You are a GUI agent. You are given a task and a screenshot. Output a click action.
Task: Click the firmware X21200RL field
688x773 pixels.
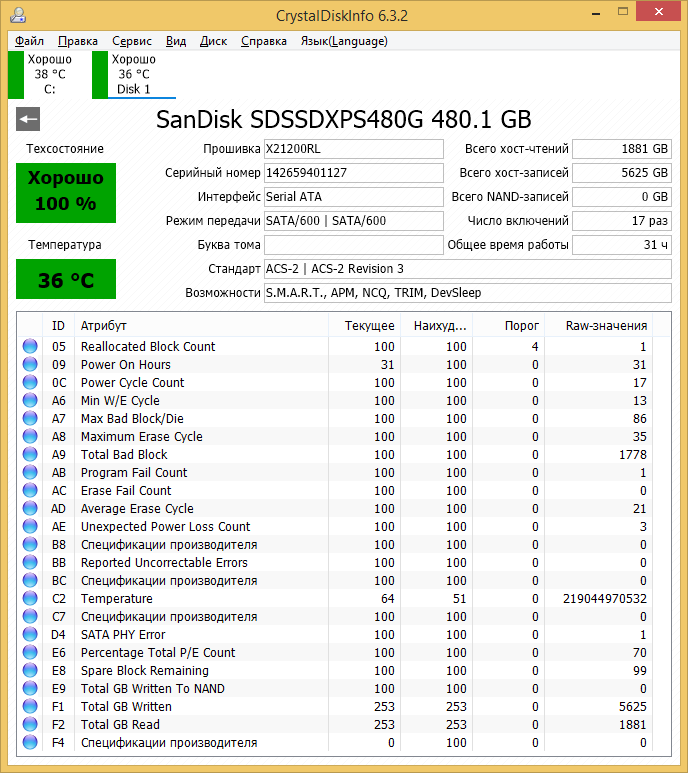click(x=352, y=149)
